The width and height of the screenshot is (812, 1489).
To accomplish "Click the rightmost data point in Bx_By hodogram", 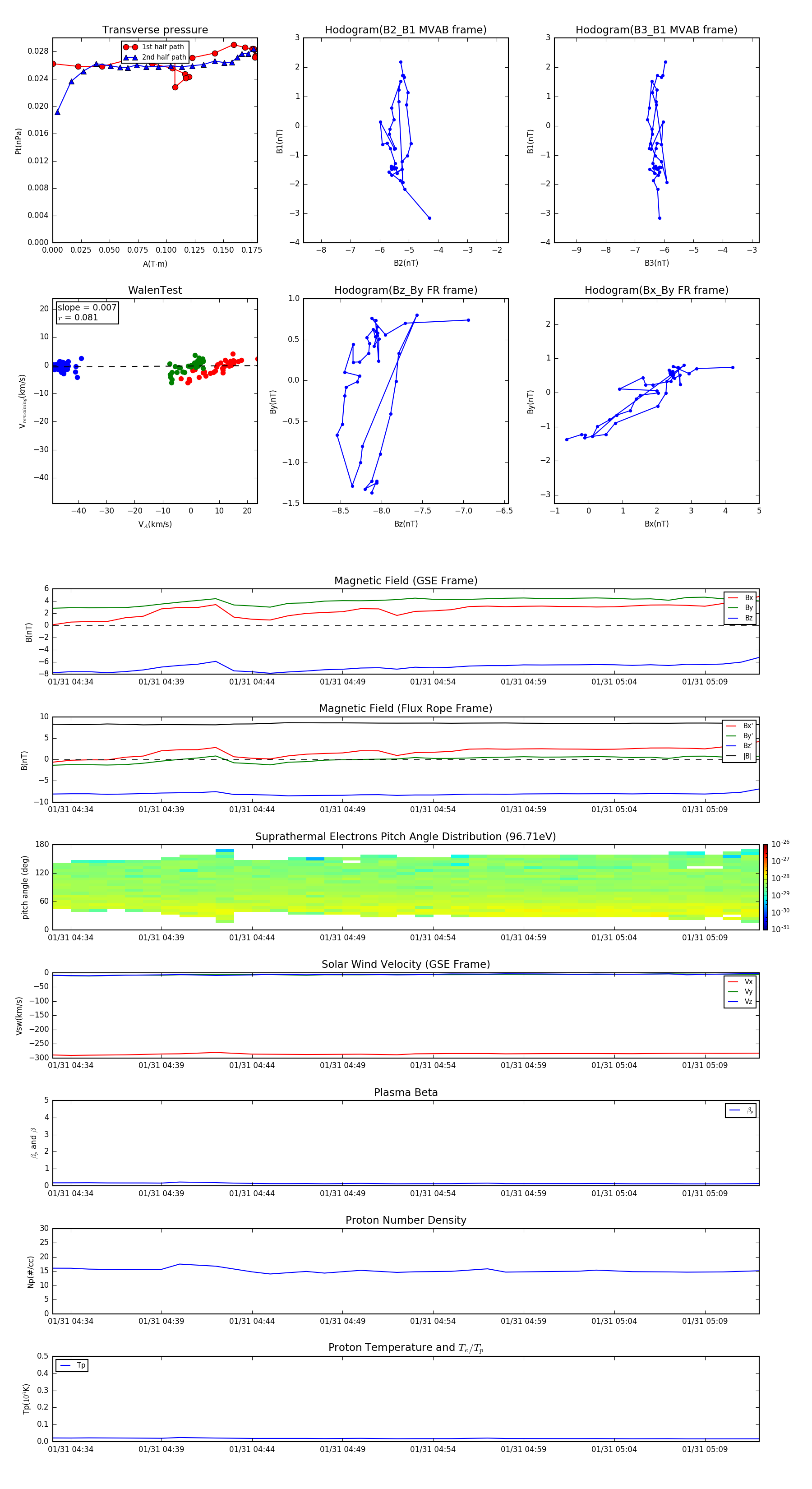I will (x=733, y=367).
